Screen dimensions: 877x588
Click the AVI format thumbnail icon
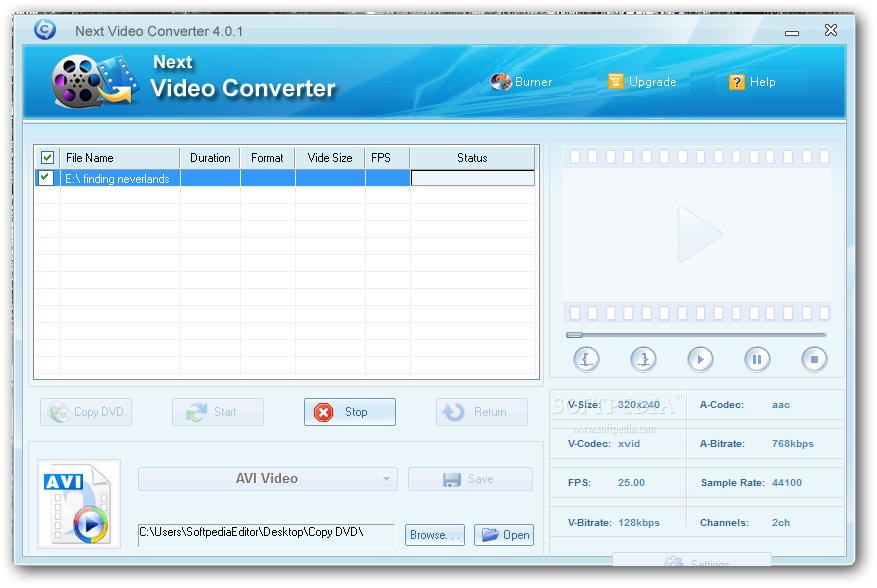[79, 504]
